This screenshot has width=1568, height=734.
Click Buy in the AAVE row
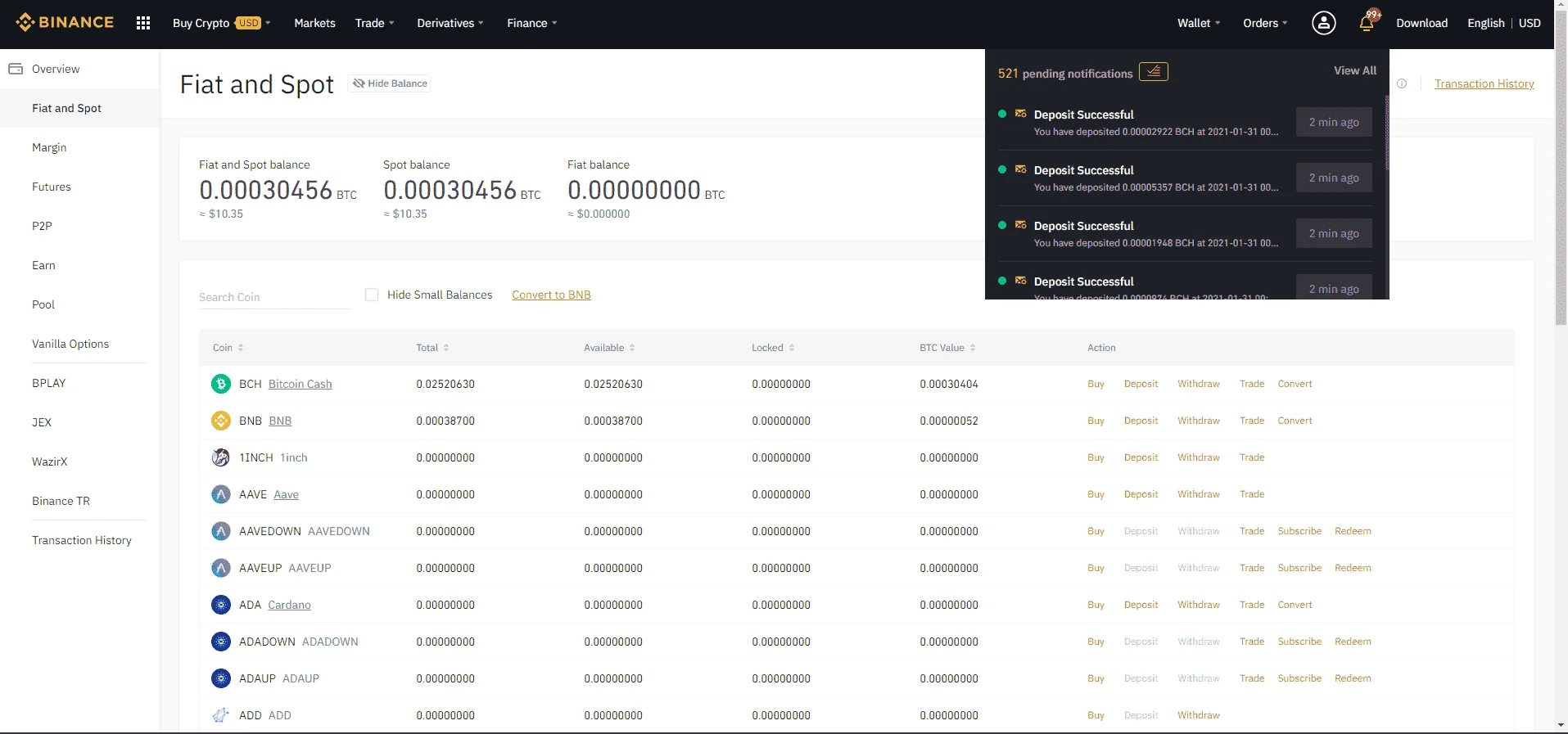click(1096, 494)
